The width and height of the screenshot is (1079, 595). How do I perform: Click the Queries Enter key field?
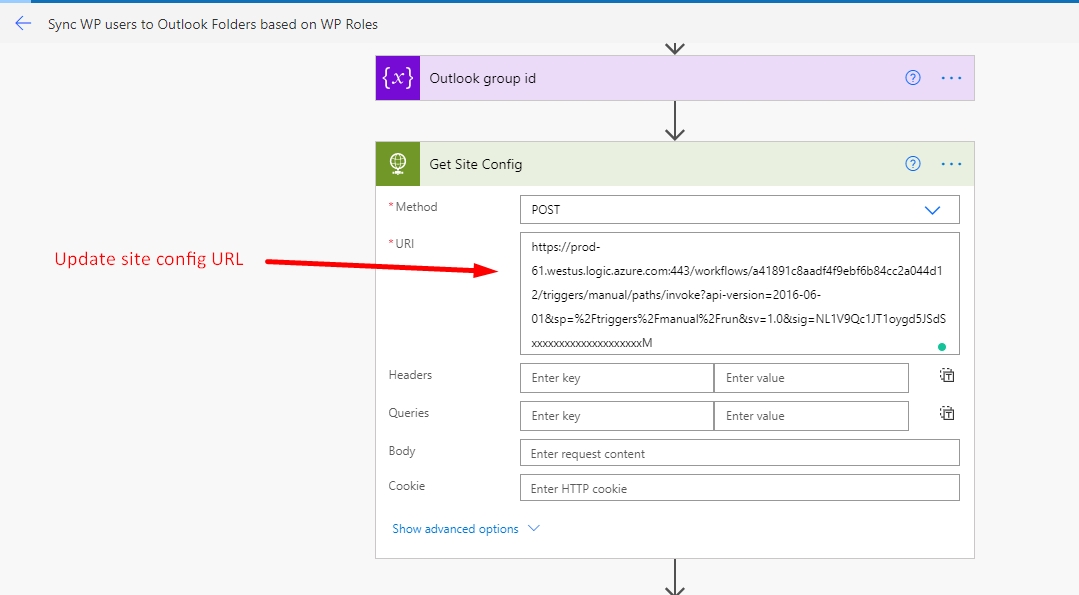pyautogui.click(x=617, y=415)
